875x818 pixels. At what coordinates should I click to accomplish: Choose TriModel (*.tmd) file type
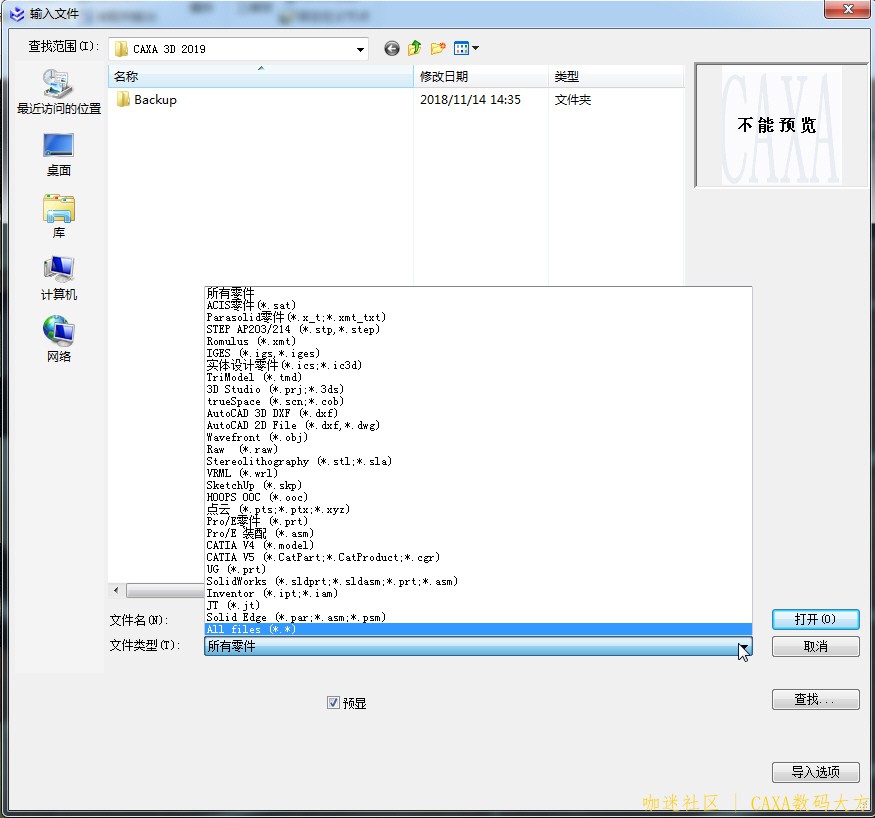pos(478,377)
